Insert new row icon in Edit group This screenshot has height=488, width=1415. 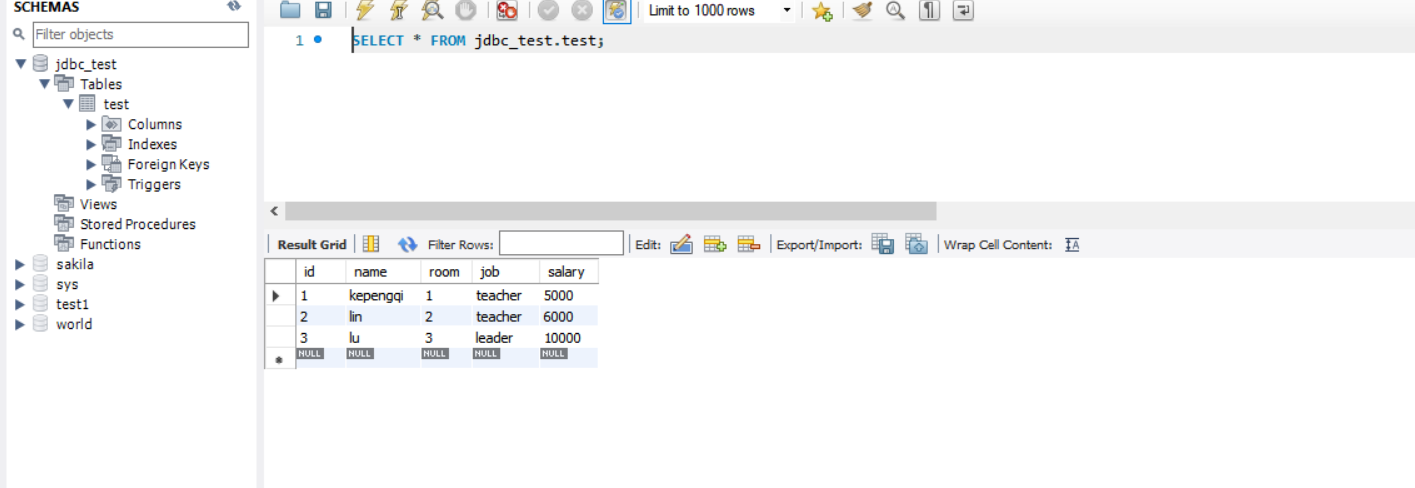[715, 244]
